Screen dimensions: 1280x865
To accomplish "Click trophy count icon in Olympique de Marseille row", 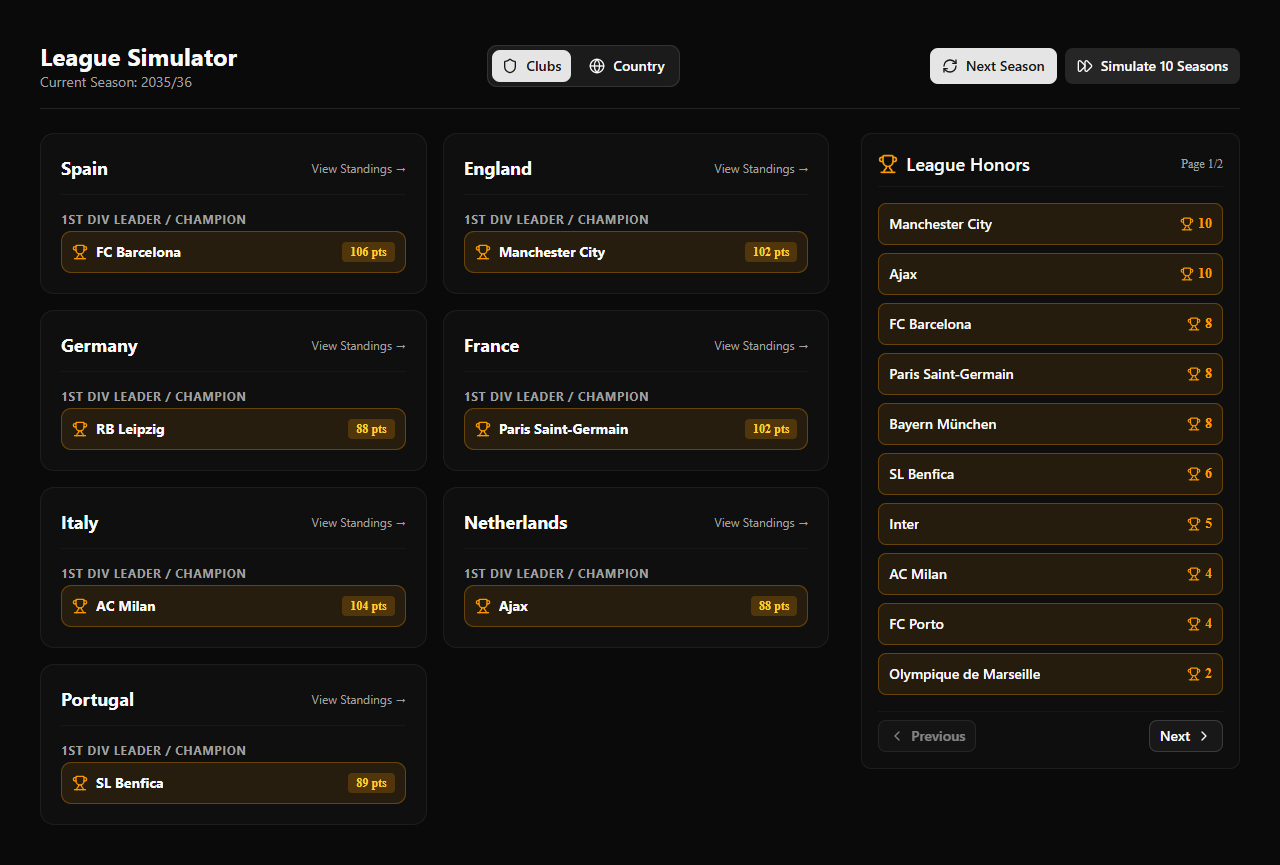I will [1193, 674].
